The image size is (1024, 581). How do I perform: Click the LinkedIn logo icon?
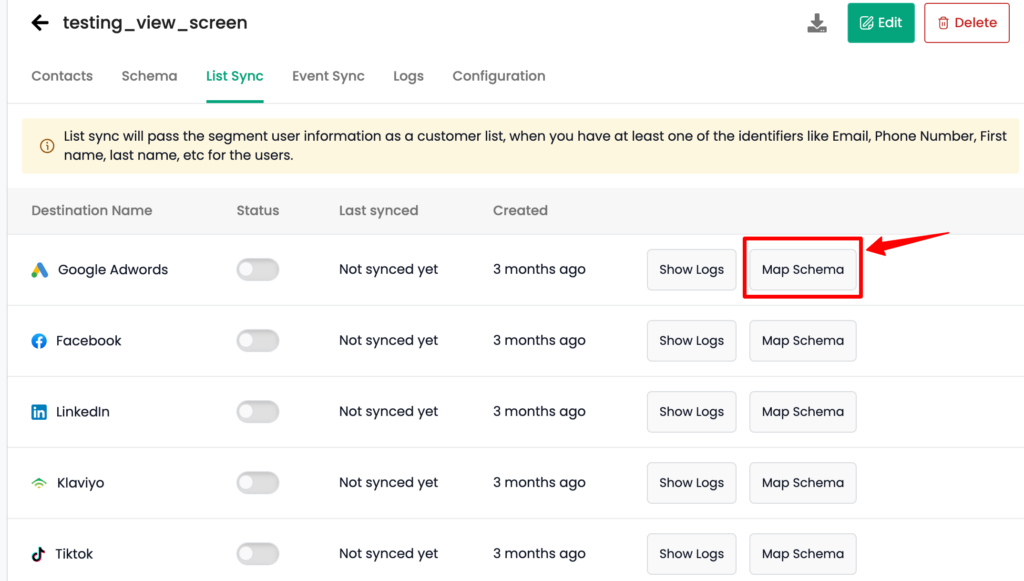coord(39,412)
